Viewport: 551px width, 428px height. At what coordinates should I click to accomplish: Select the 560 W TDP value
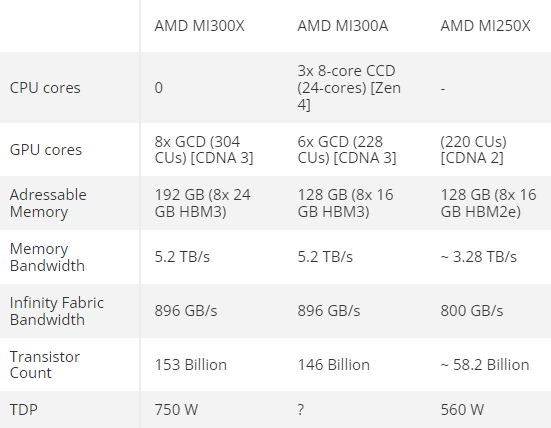pyautogui.click(x=462, y=410)
